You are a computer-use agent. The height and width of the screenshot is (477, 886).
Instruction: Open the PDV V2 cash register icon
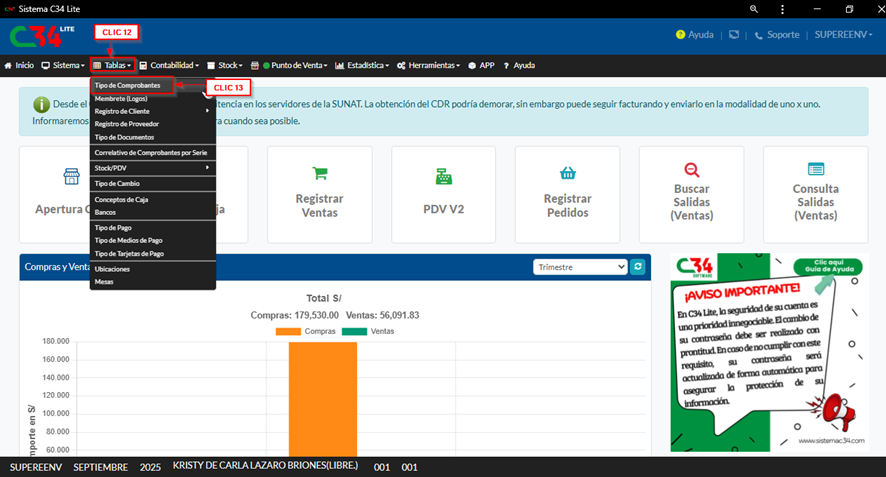(443, 176)
